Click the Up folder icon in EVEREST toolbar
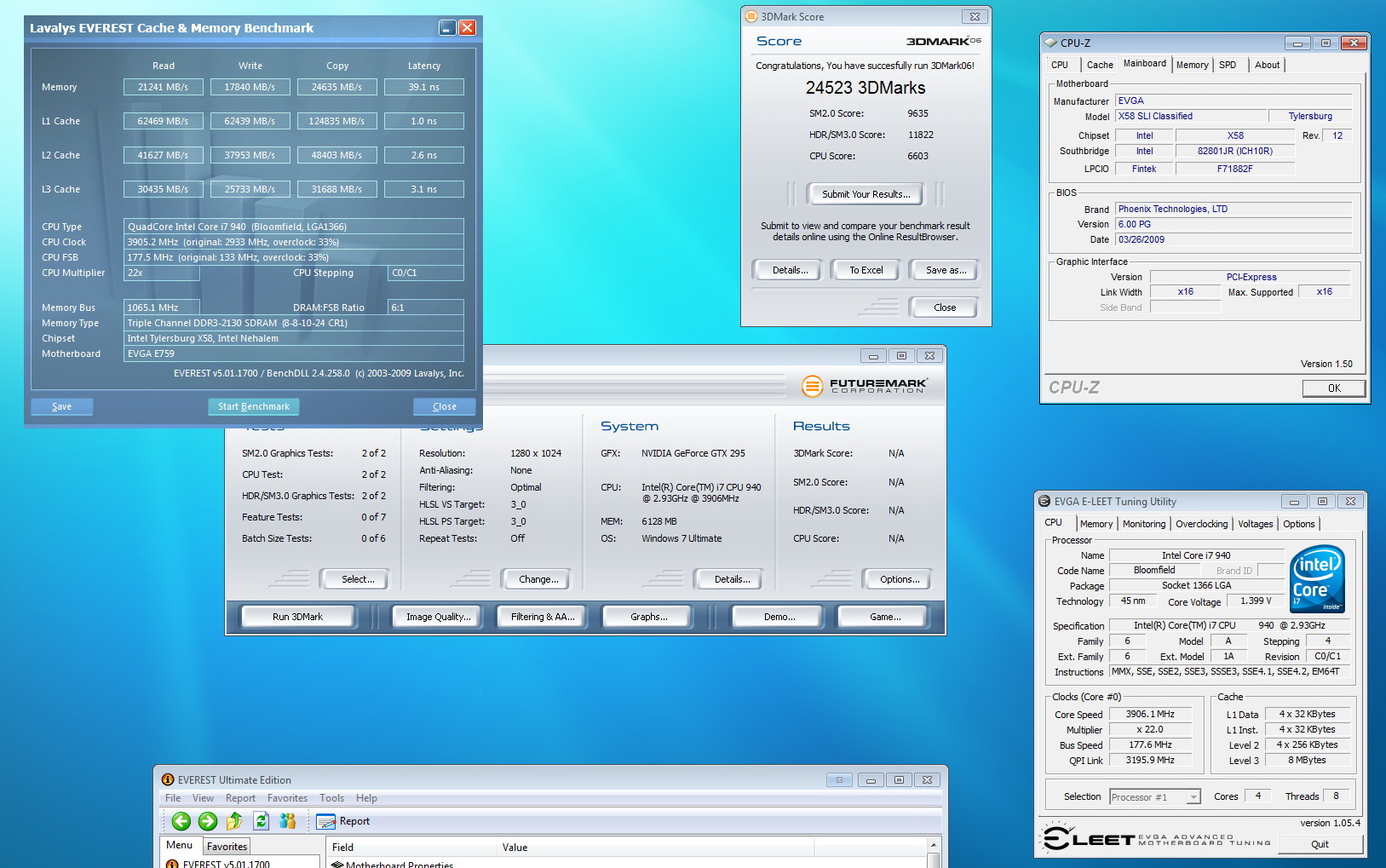Screen dimensions: 1386x868 click(x=234, y=821)
